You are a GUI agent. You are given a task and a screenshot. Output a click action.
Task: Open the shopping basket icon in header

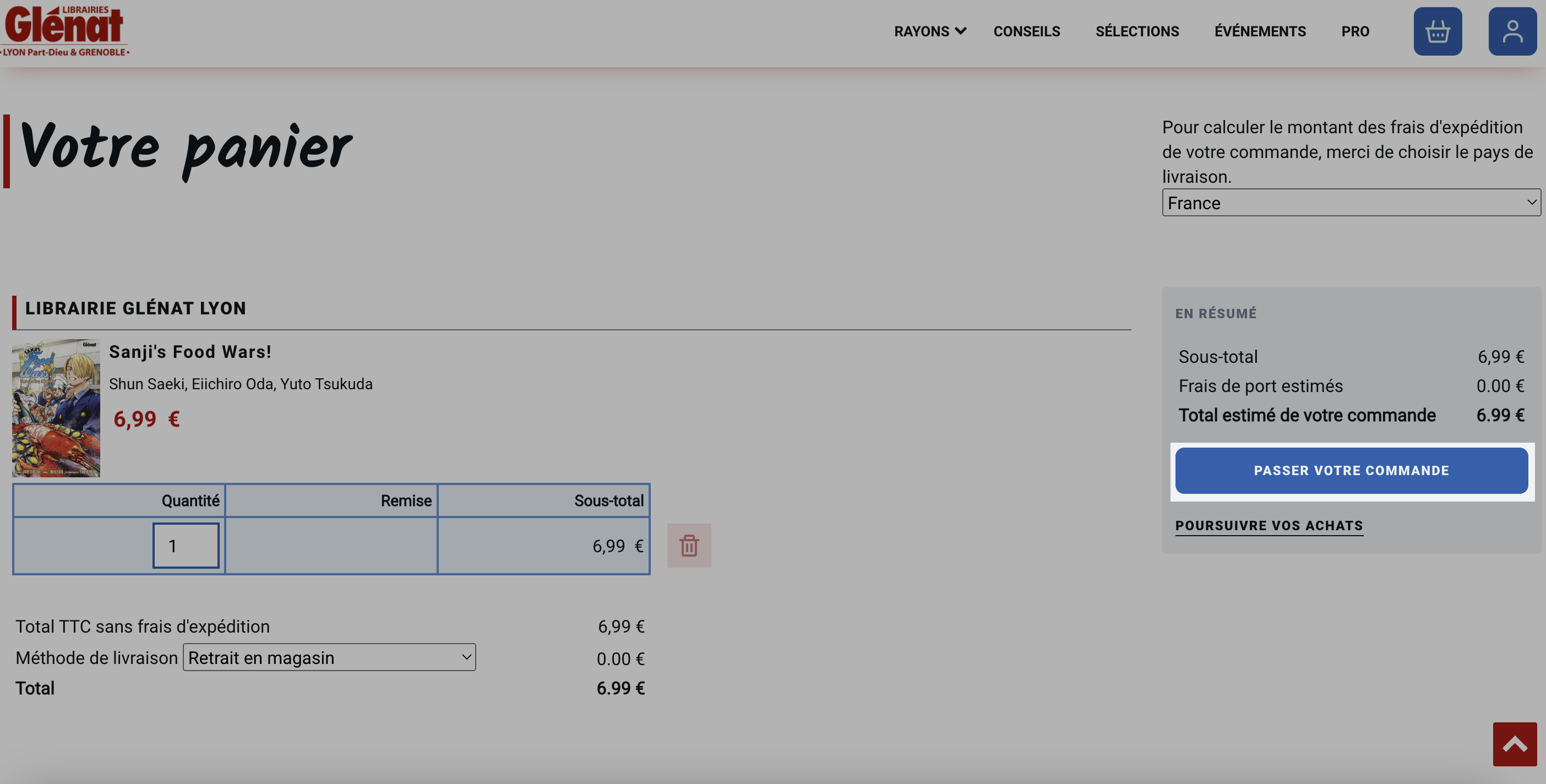(x=1438, y=31)
